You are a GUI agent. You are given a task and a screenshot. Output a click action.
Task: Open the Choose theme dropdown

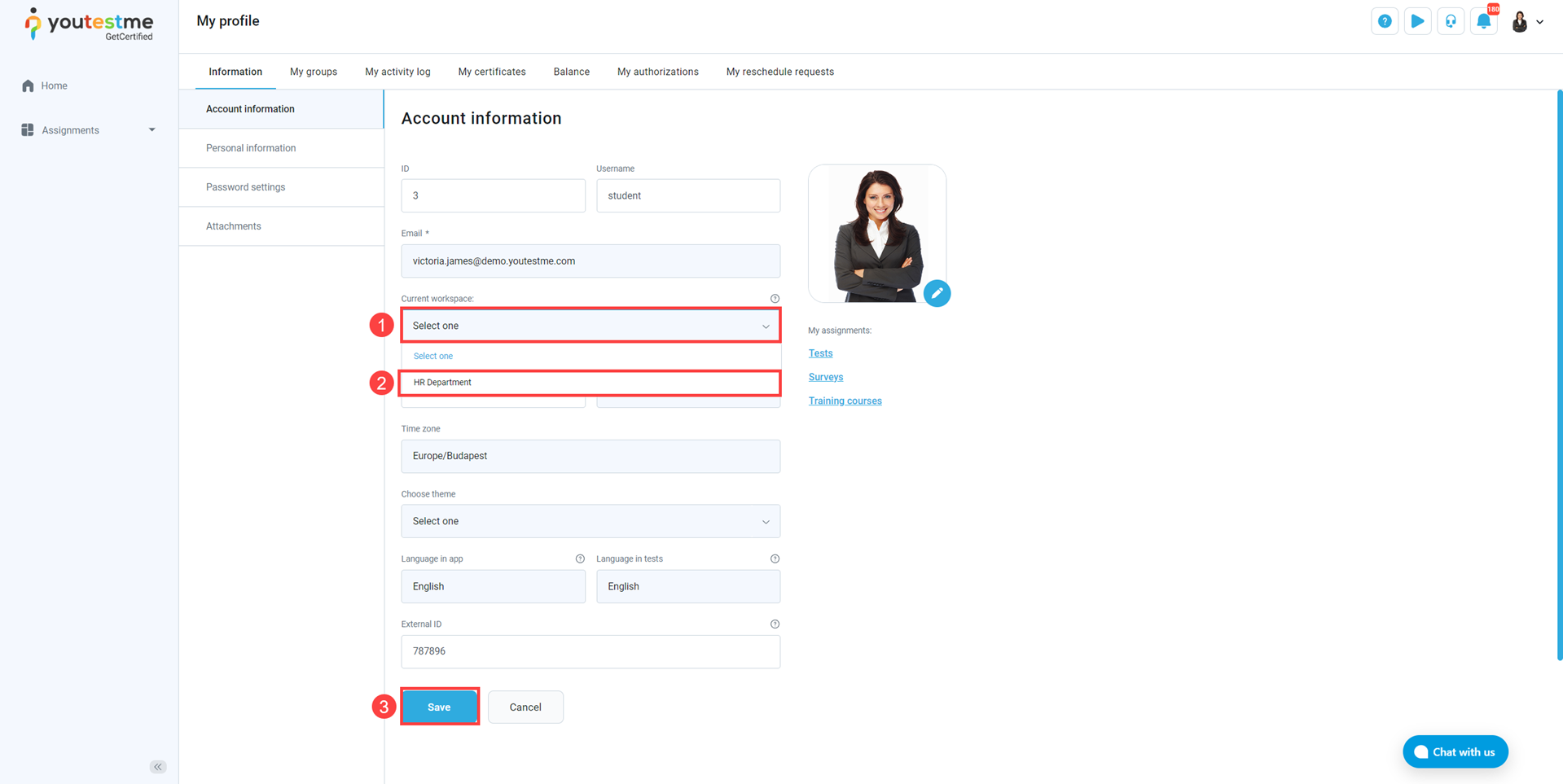(590, 521)
